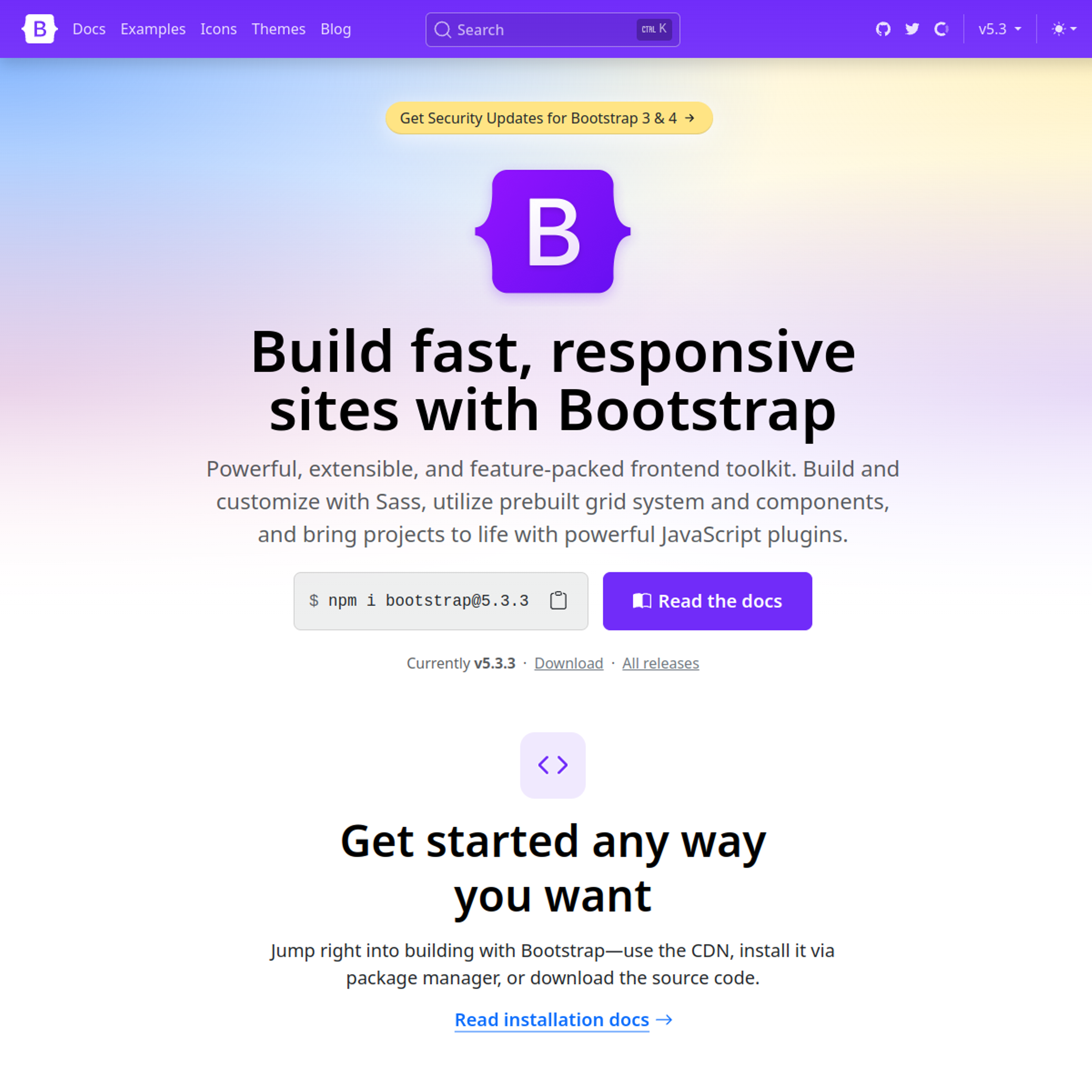
Task: Click 'Get Security Updates' banner link
Action: point(549,118)
